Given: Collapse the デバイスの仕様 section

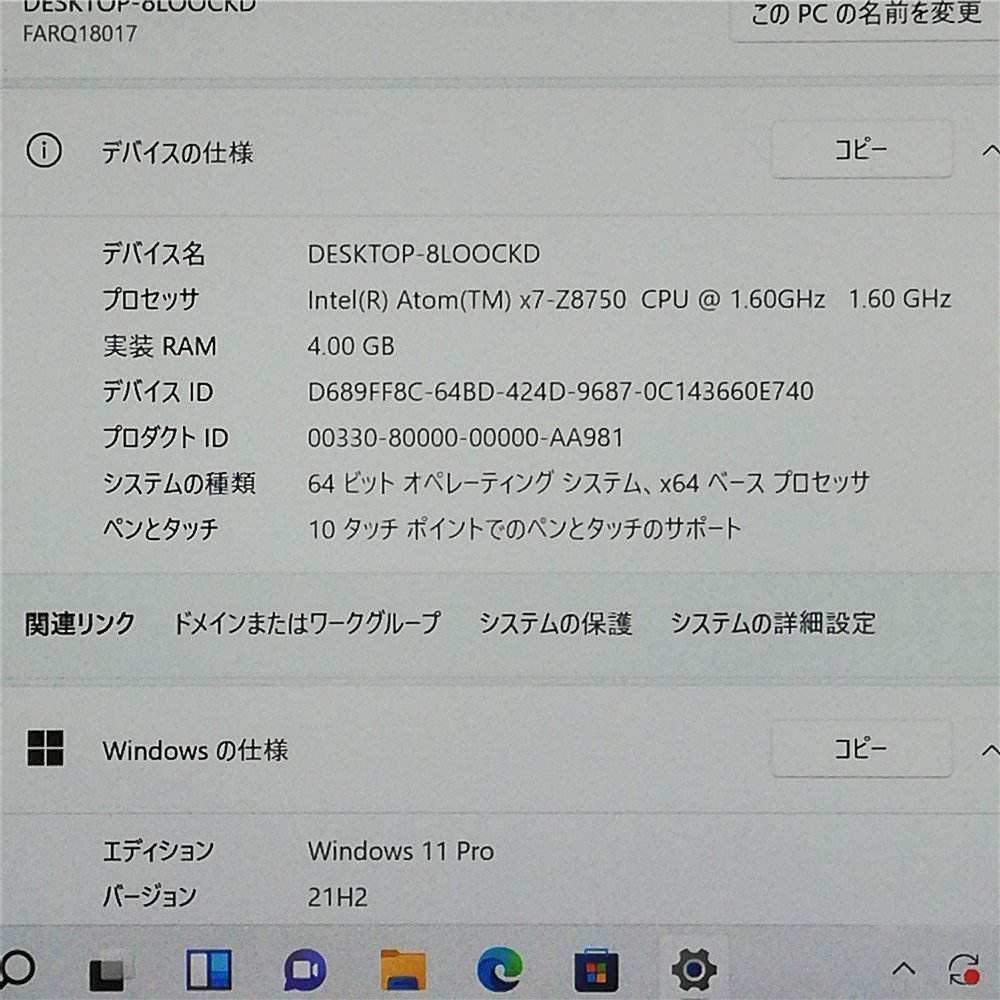Looking at the screenshot, I should (988, 149).
